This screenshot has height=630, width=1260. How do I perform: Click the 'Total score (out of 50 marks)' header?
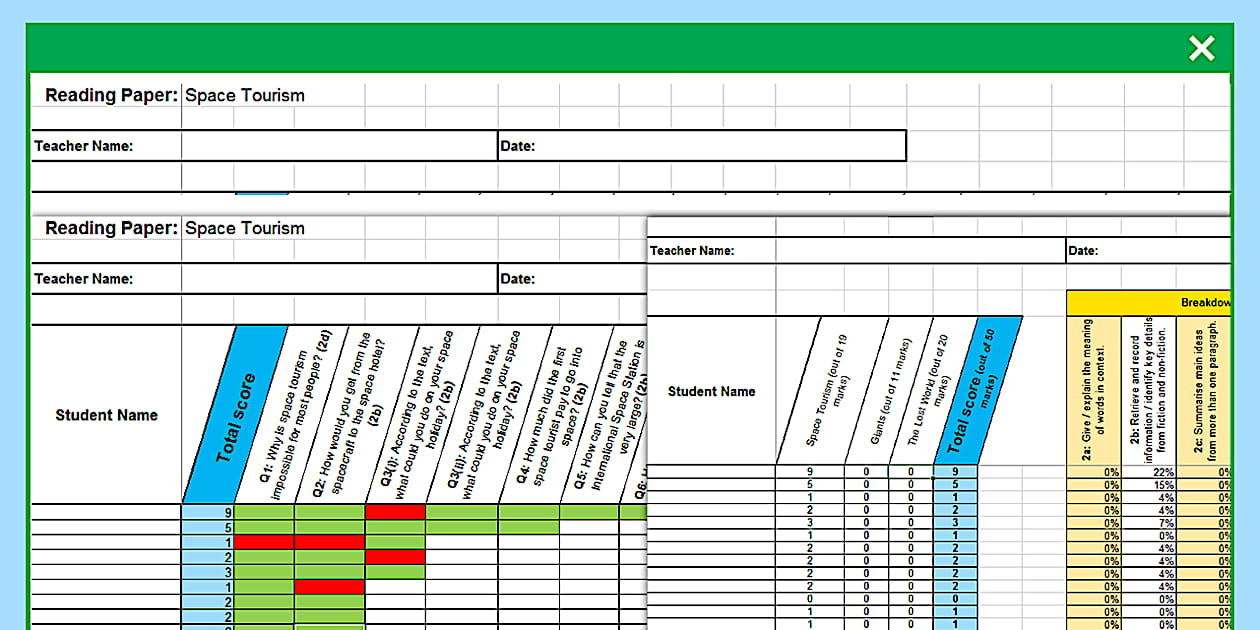coord(977,392)
